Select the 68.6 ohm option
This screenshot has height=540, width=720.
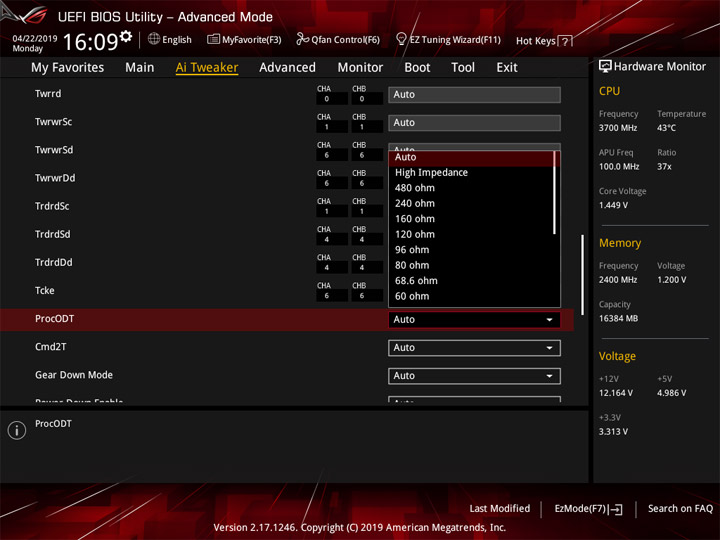tap(472, 281)
